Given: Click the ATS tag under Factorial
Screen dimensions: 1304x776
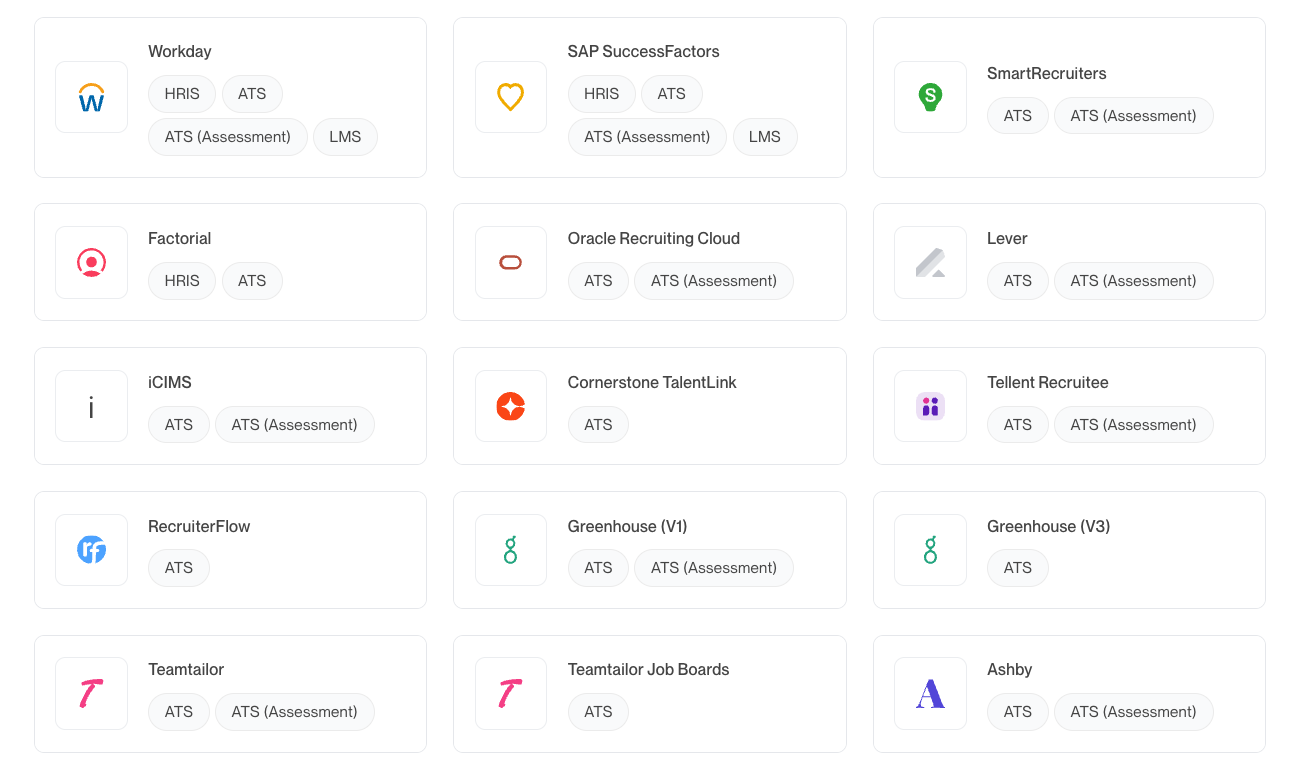Looking at the screenshot, I should tap(252, 281).
